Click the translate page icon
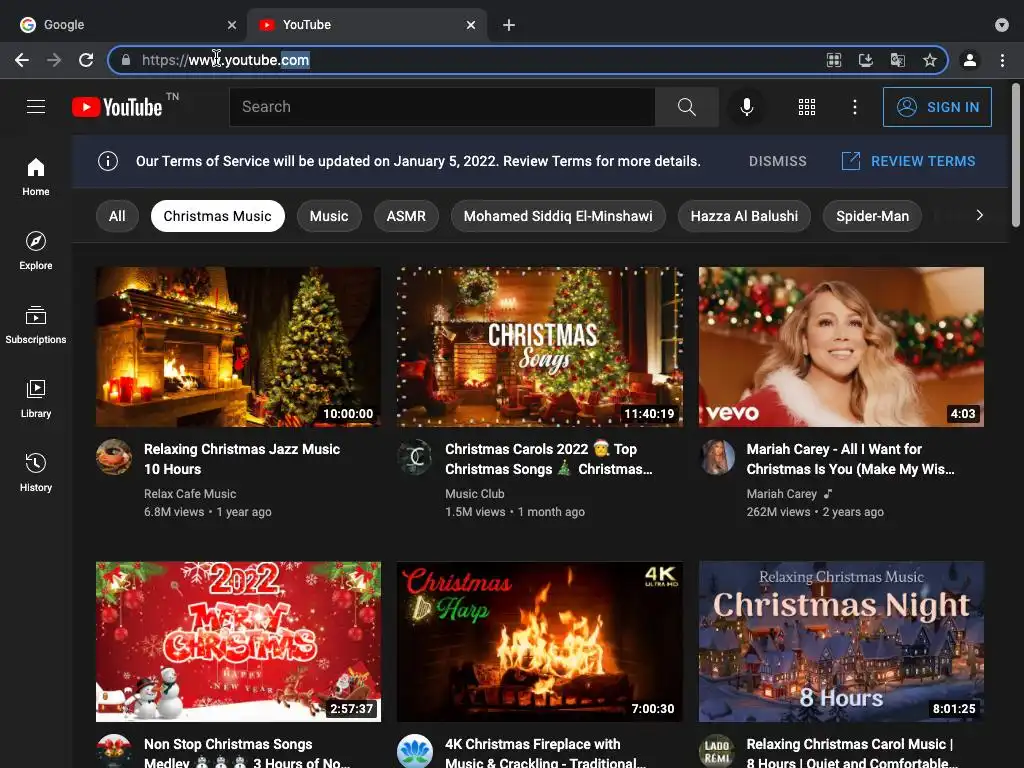This screenshot has width=1024, height=768. point(898,60)
